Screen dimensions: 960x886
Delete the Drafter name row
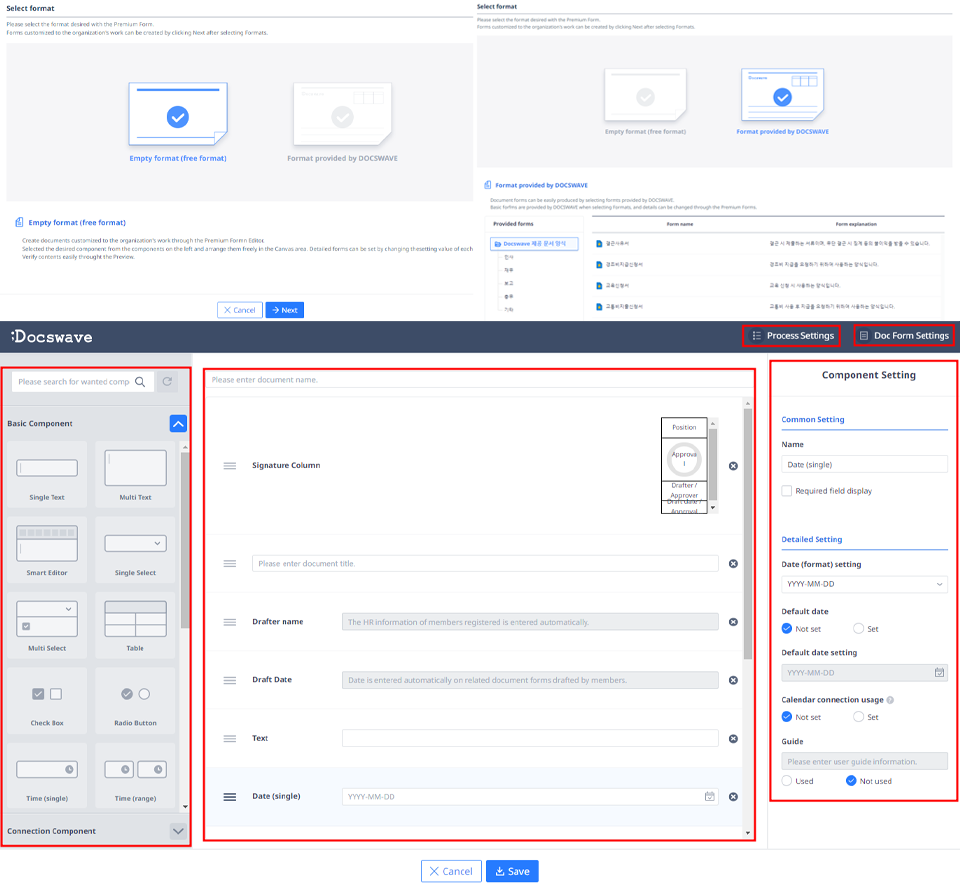tap(733, 622)
